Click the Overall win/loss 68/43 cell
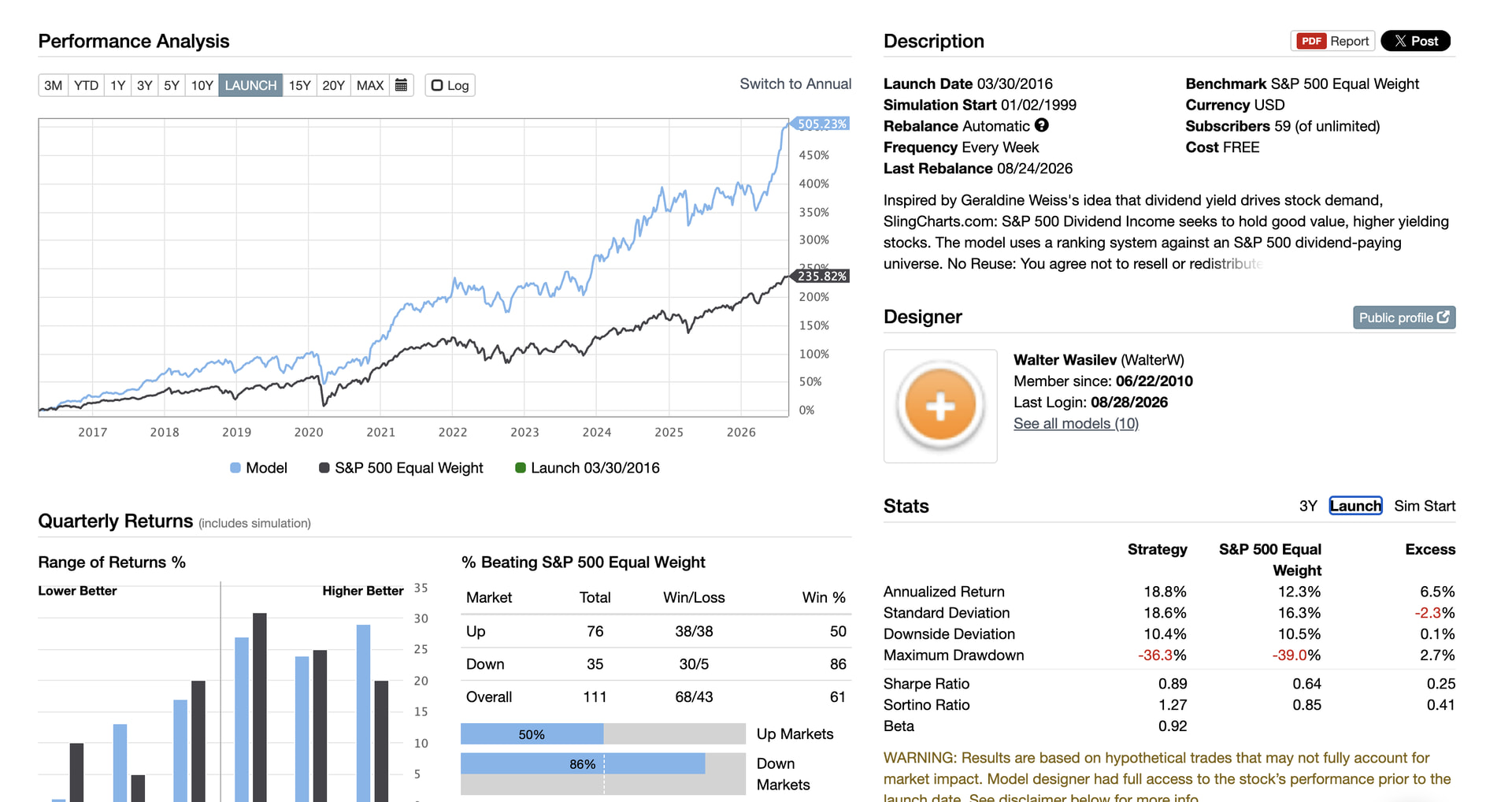This screenshot has width=1512, height=802. pyautogui.click(x=694, y=697)
